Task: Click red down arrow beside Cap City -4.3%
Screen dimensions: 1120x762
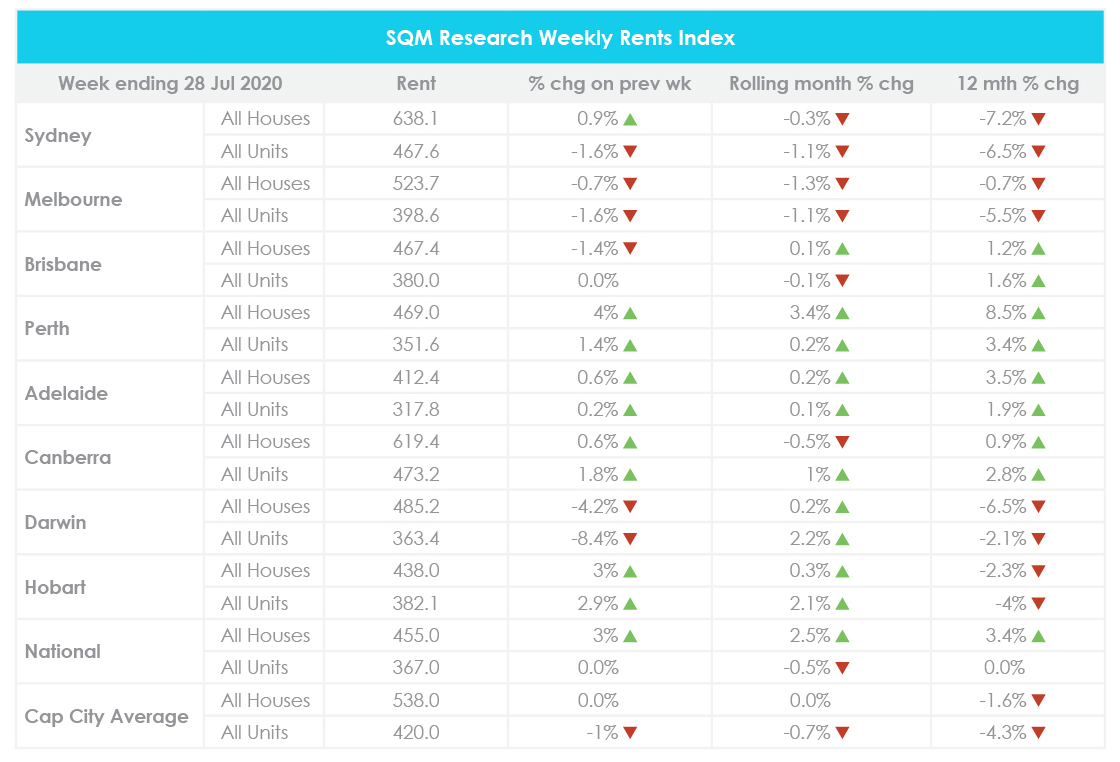Action: tap(1039, 733)
